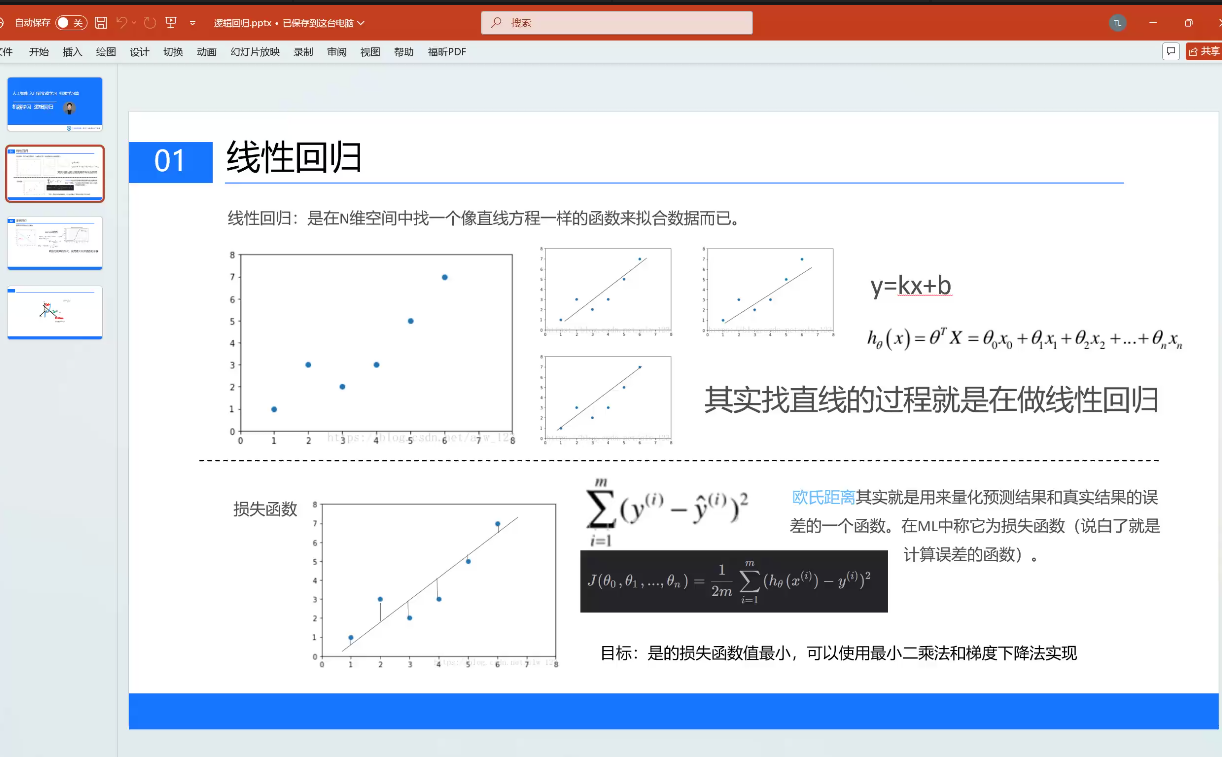Screen dimensions: 1222x757
Task: Open the comments pane icon
Action: [x=1170, y=51]
